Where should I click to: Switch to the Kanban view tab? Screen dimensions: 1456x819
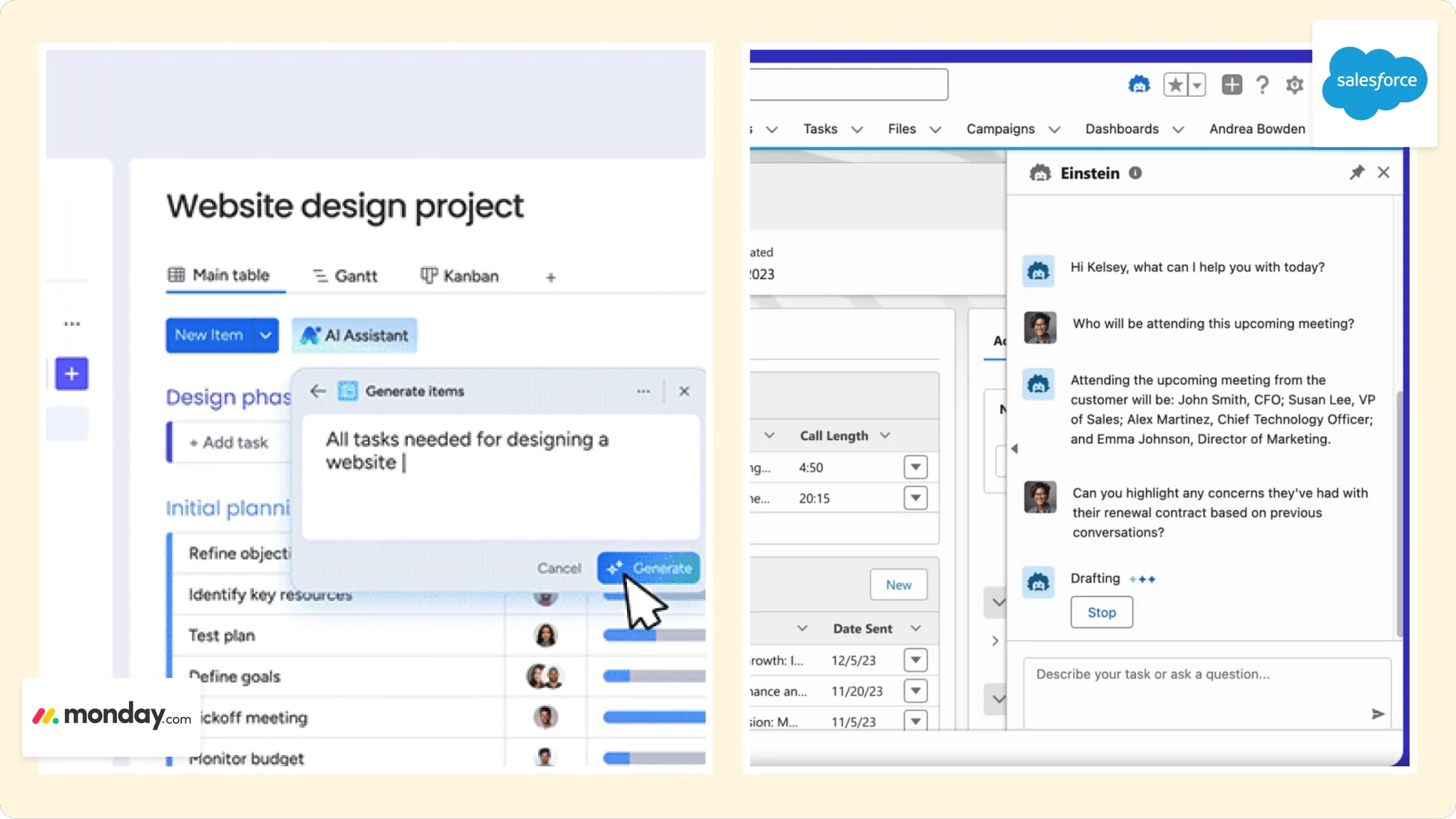[x=459, y=276]
